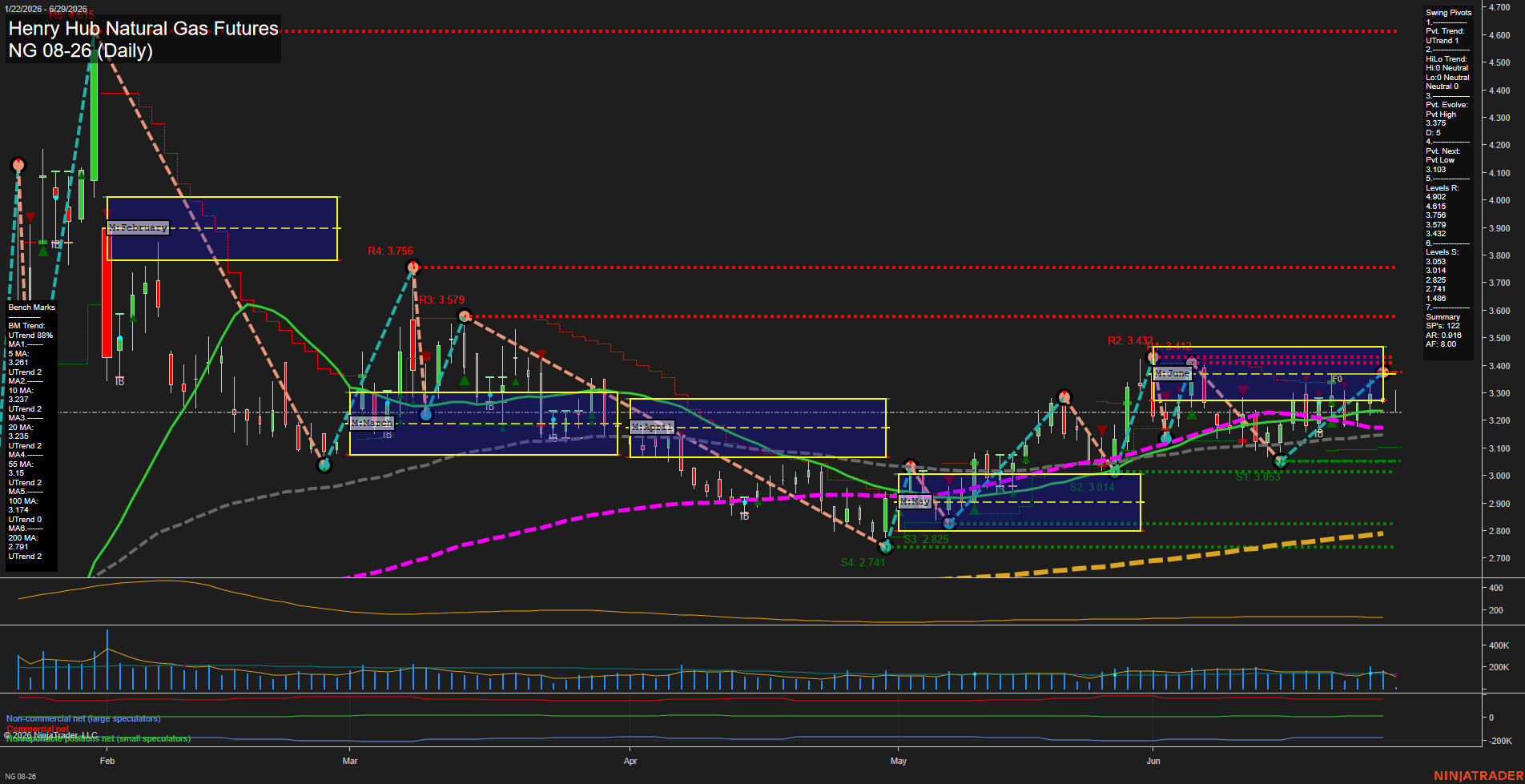Click the 200 MA: entry in Bench Marks
The width and height of the screenshot is (1525, 784).
[x=22, y=538]
